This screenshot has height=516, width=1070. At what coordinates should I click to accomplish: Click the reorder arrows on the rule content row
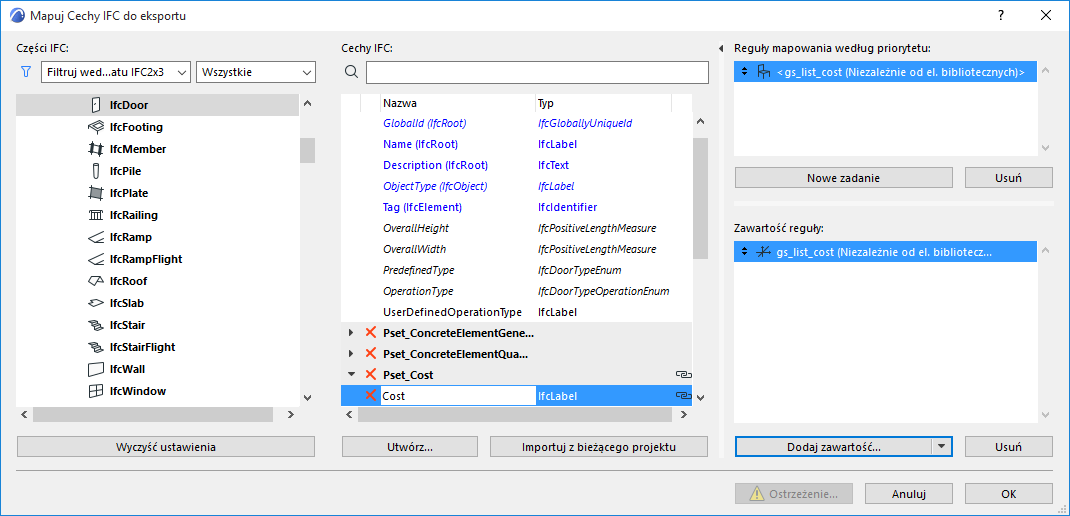[744, 252]
